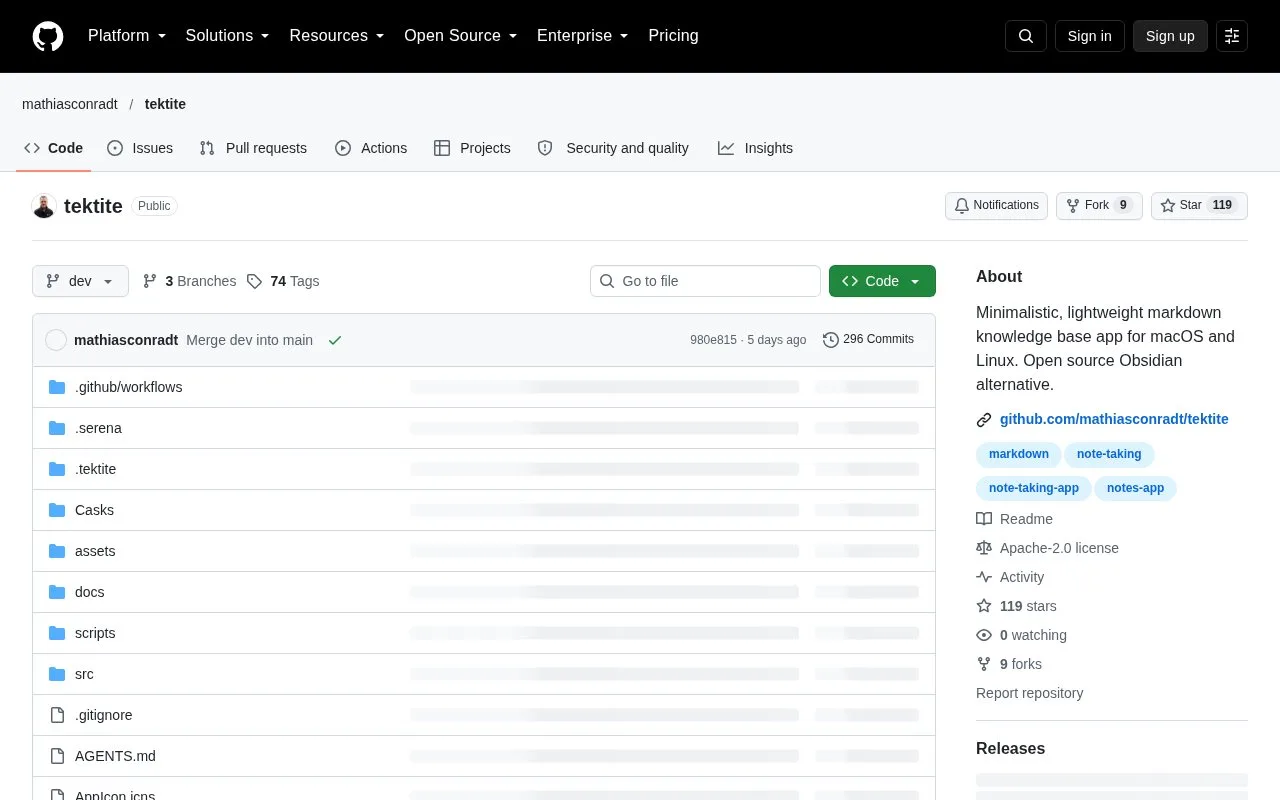Fork the tektite repository

[x=1099, y=206]
